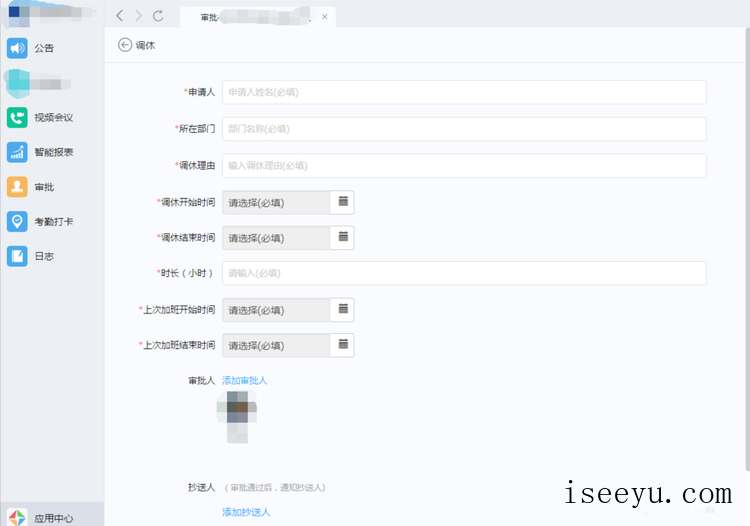This screenshot has height=526, width=750.
Task: Open 视频会议 video meeting icon
Action: click(17, 117)
